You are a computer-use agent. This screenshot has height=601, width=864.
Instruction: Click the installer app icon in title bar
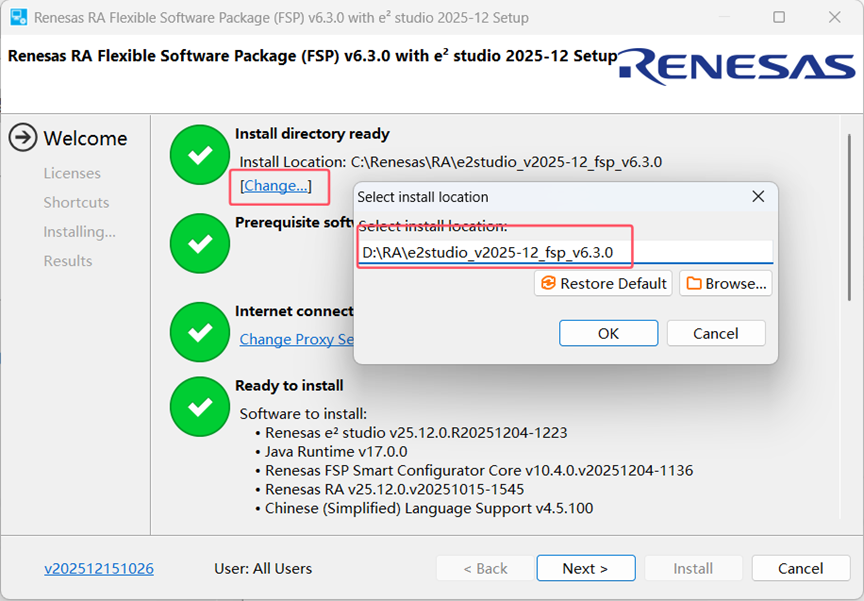(x=19, y=17)
